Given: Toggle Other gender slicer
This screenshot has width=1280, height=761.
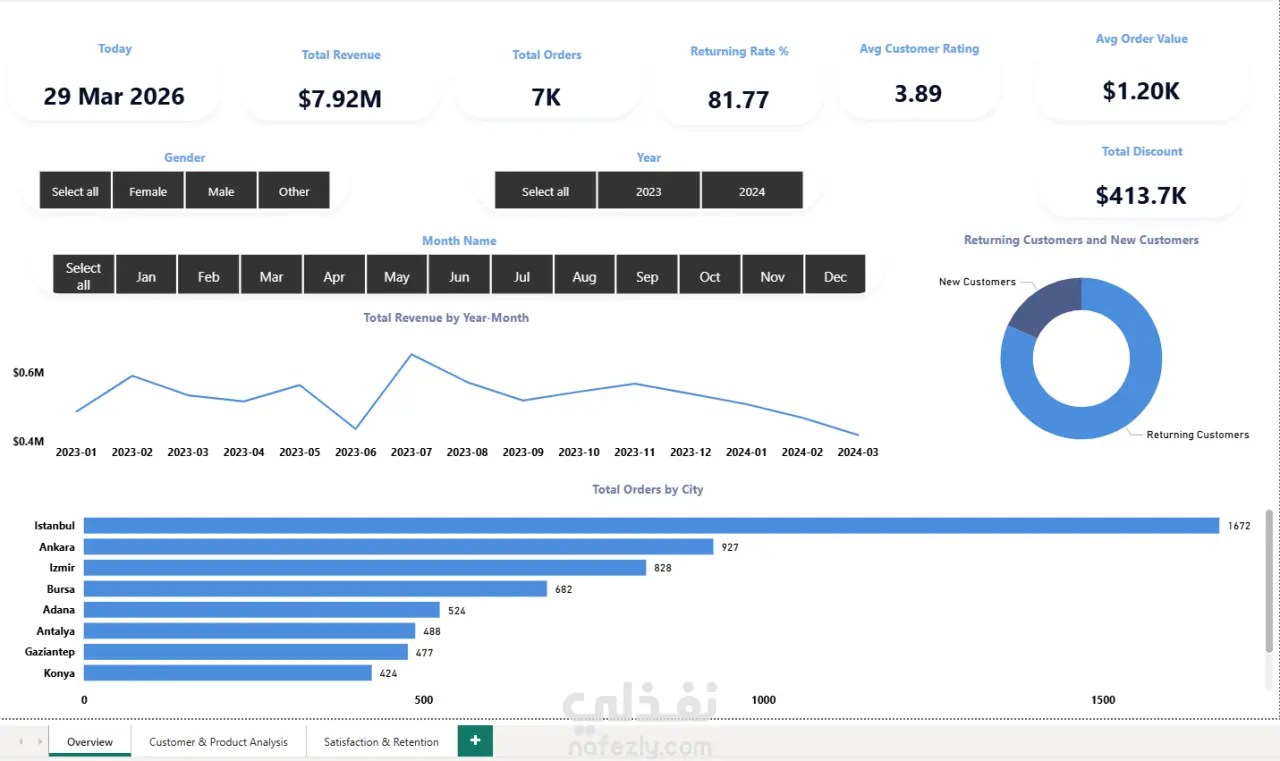Looking at the screenshot, I should pos(294,191).
